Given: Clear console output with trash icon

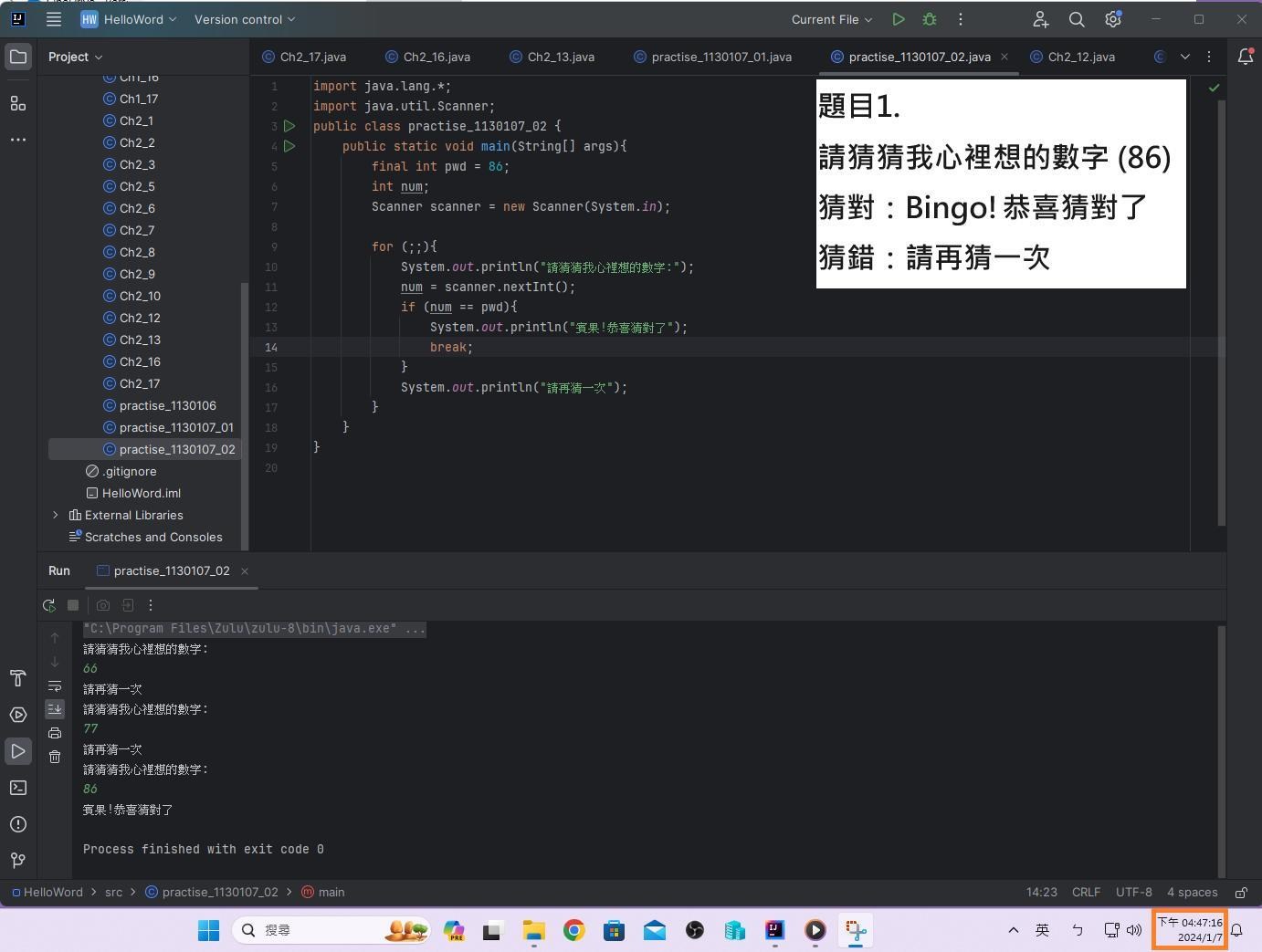Looking at the screenshot, I should click(55, 757).
